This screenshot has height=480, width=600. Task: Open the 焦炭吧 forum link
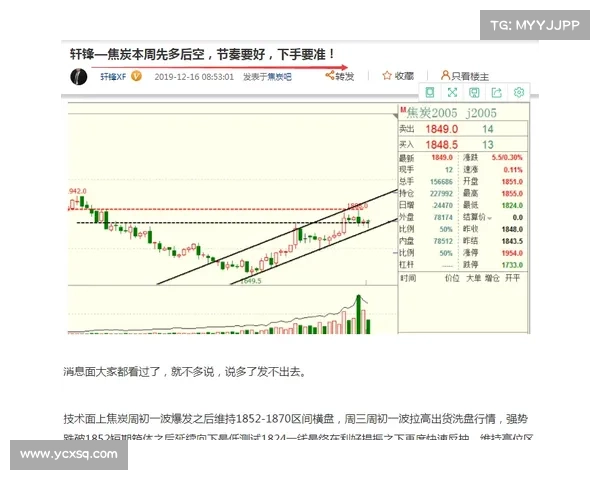(279, 77)
